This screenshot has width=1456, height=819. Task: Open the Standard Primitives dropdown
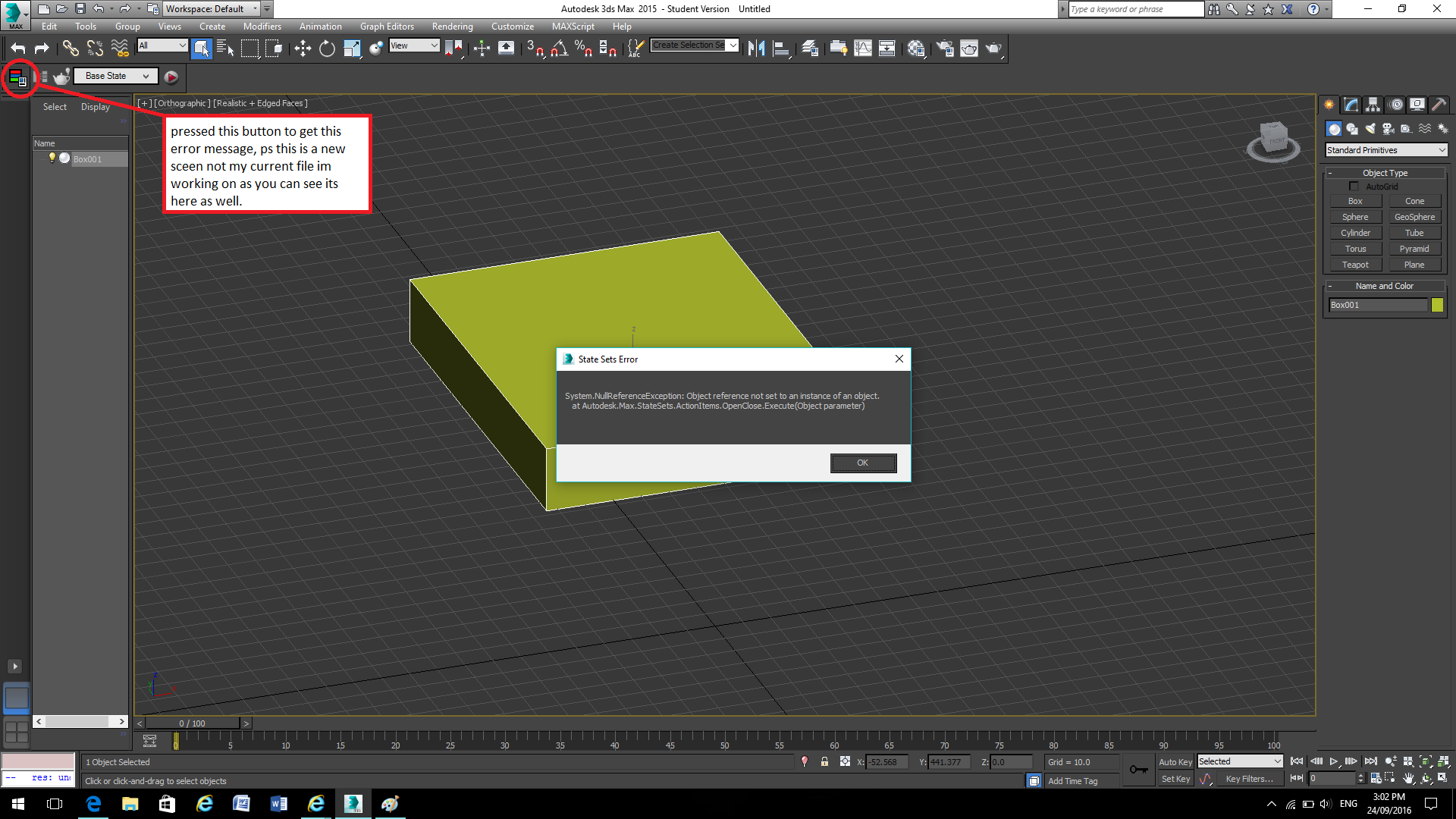1385,149
